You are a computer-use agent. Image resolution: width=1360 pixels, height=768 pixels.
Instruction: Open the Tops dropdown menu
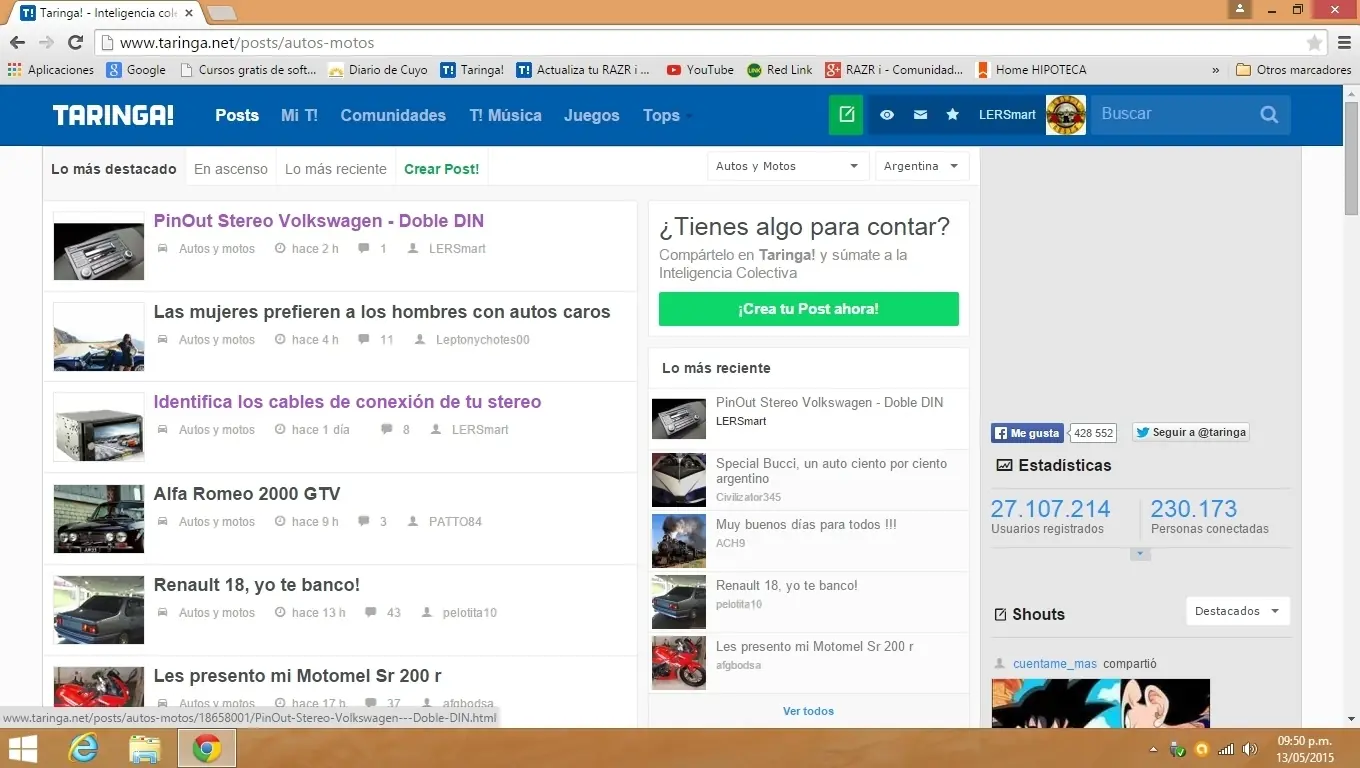coord(667,115)
